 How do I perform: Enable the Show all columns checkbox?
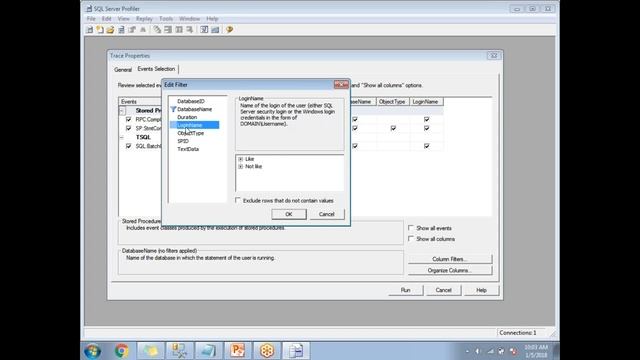411,239
